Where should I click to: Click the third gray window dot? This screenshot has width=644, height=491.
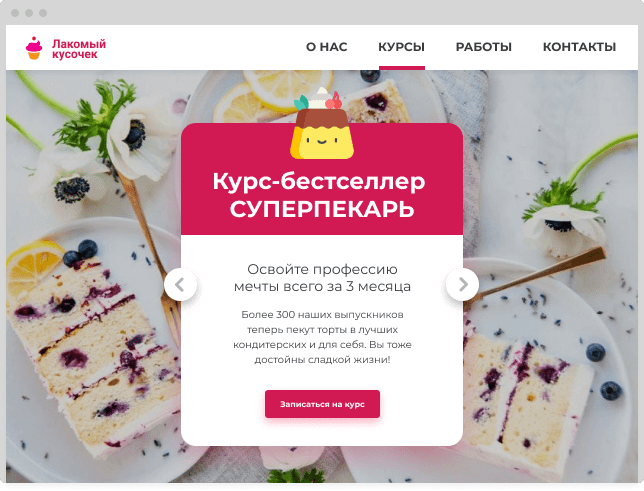tap(43, 13)
